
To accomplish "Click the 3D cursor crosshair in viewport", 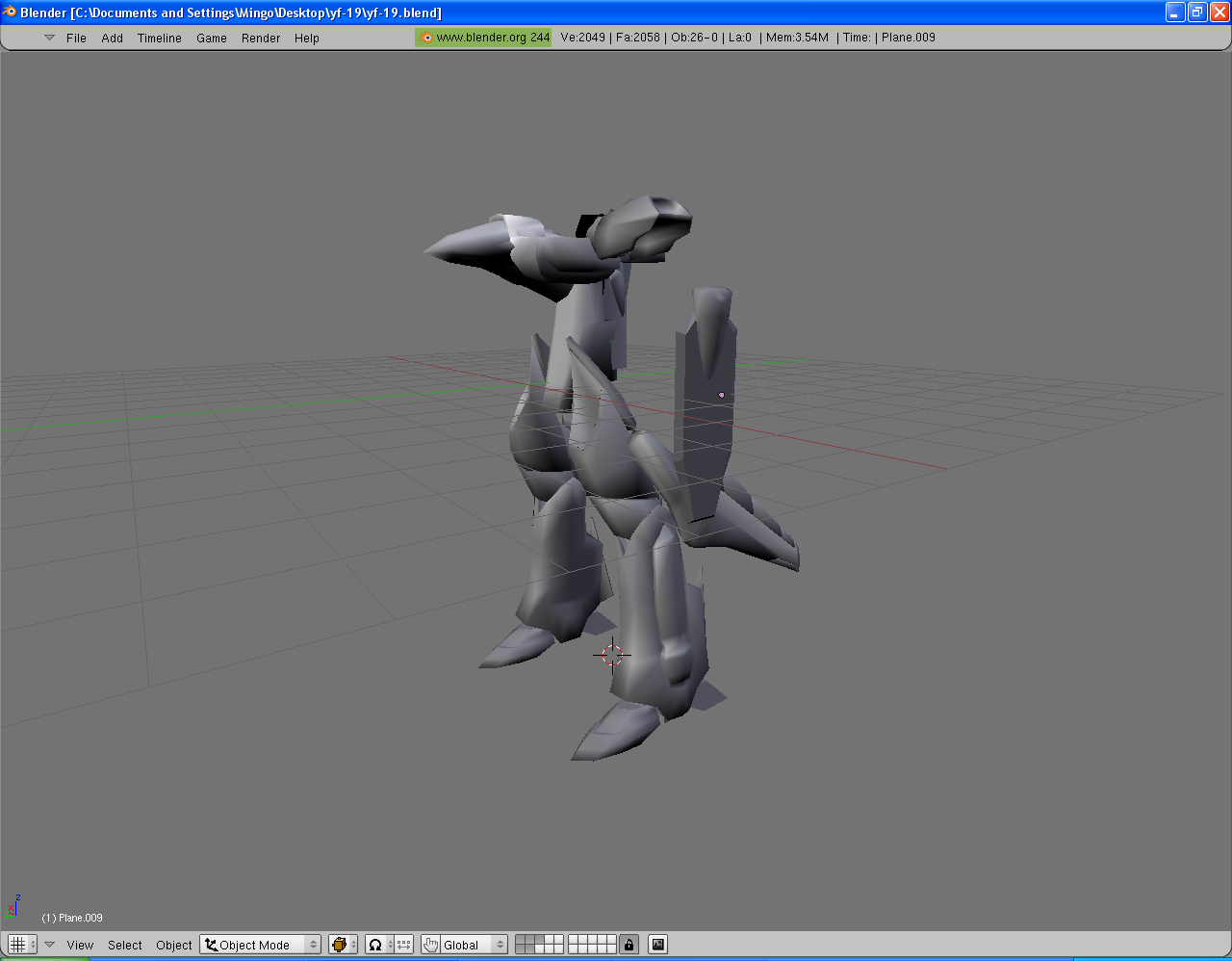I will 613,656.
